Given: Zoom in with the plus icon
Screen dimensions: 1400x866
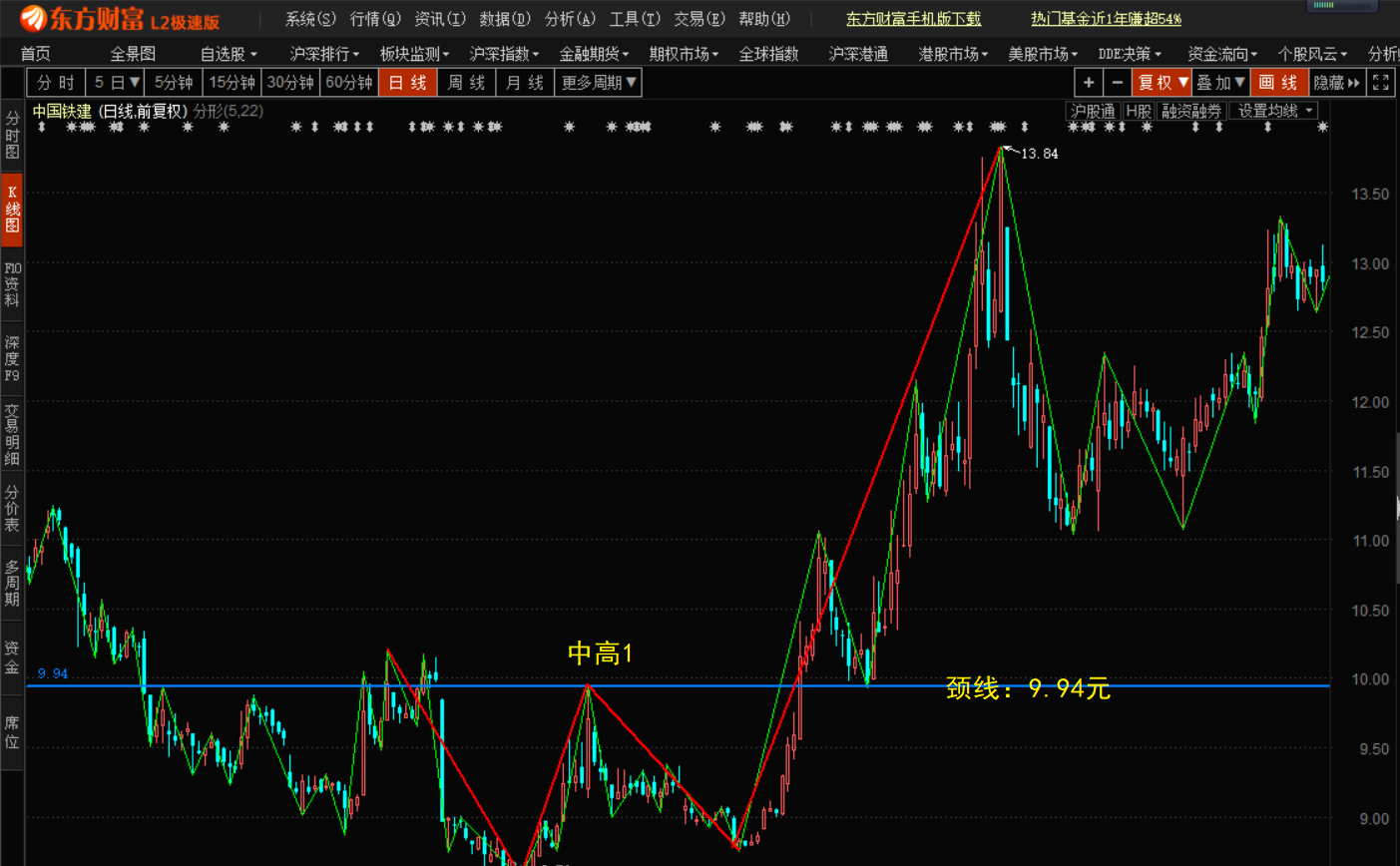Looking at the screenshot, I should point(1088,84).
